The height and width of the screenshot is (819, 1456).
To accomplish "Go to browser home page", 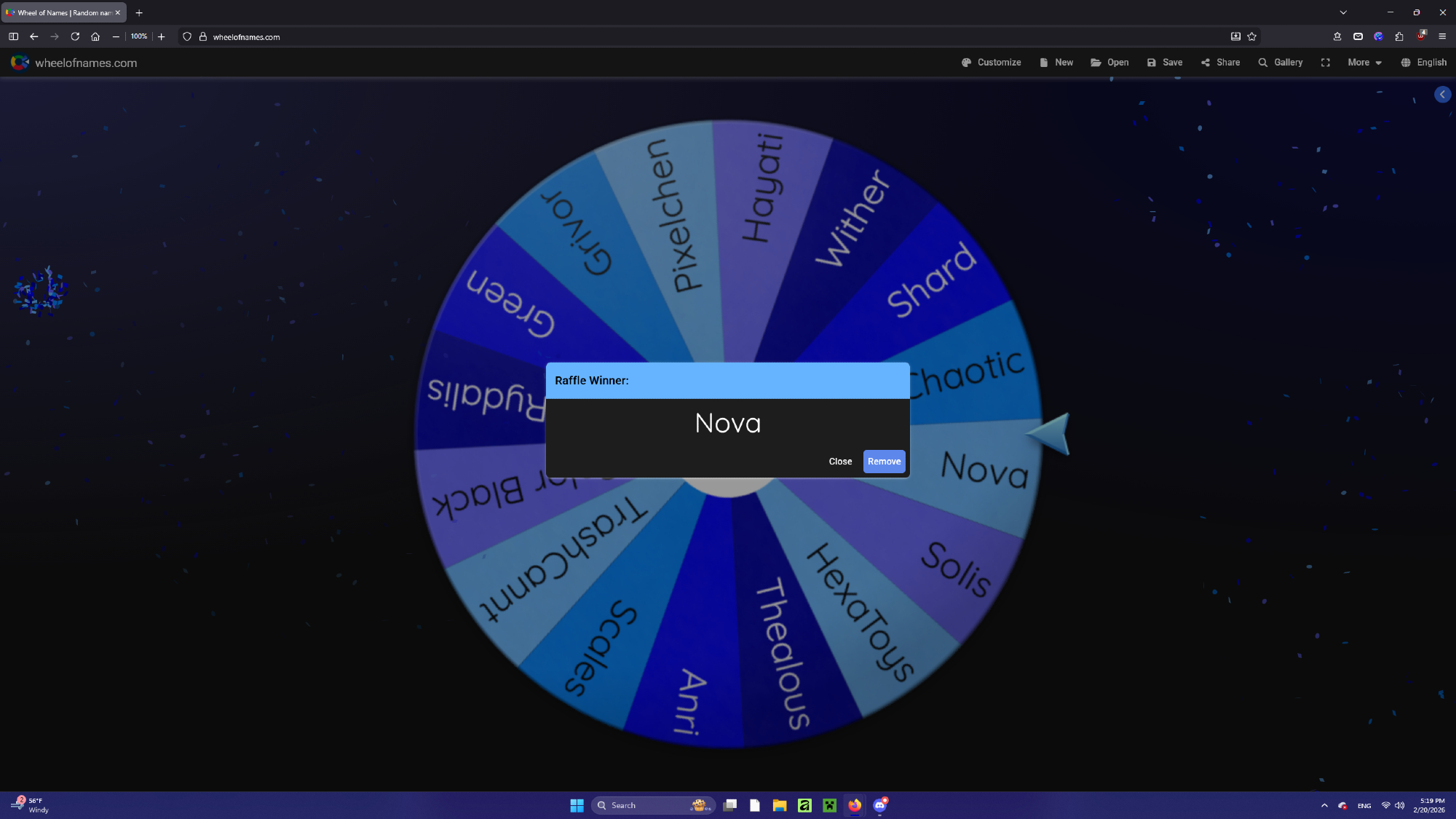I will [x=95, y=36].
